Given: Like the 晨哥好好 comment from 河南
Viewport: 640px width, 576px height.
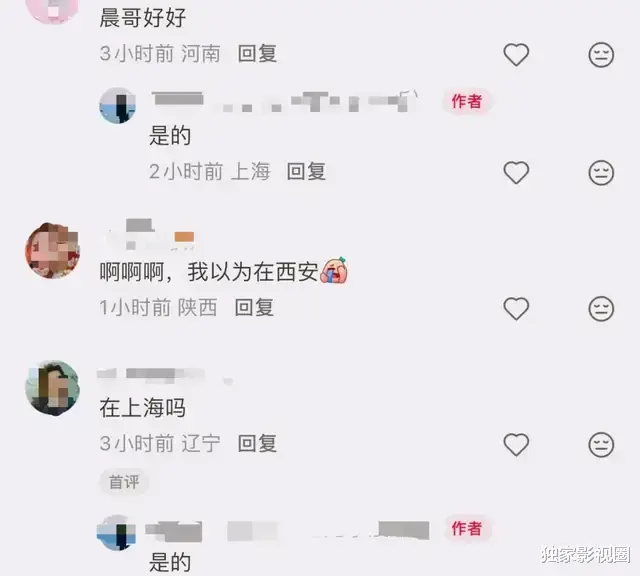Looking at the screenshot, I should click(516, 54).
